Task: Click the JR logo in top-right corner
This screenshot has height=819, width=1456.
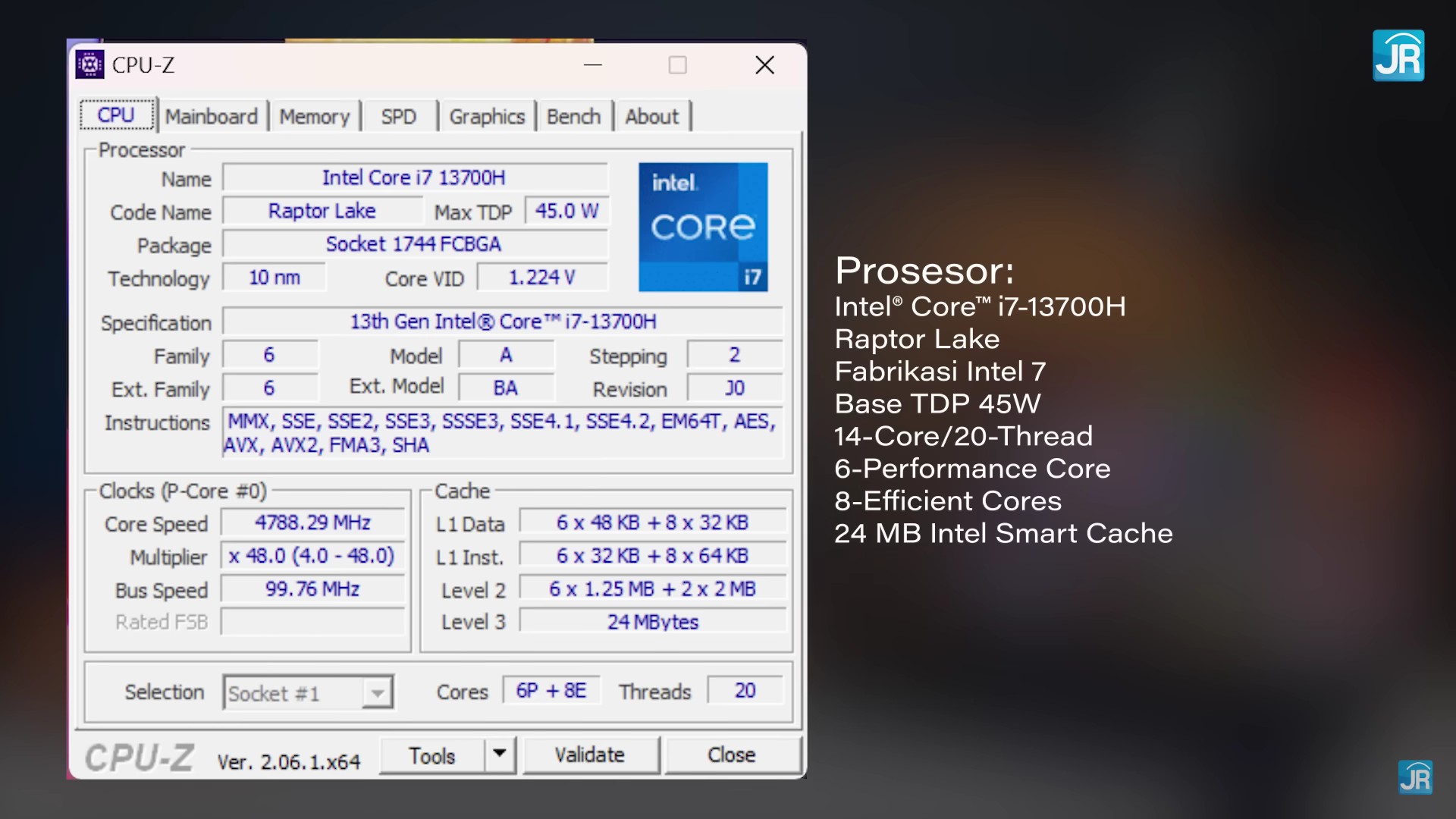Action: [x=1398, y=56]
